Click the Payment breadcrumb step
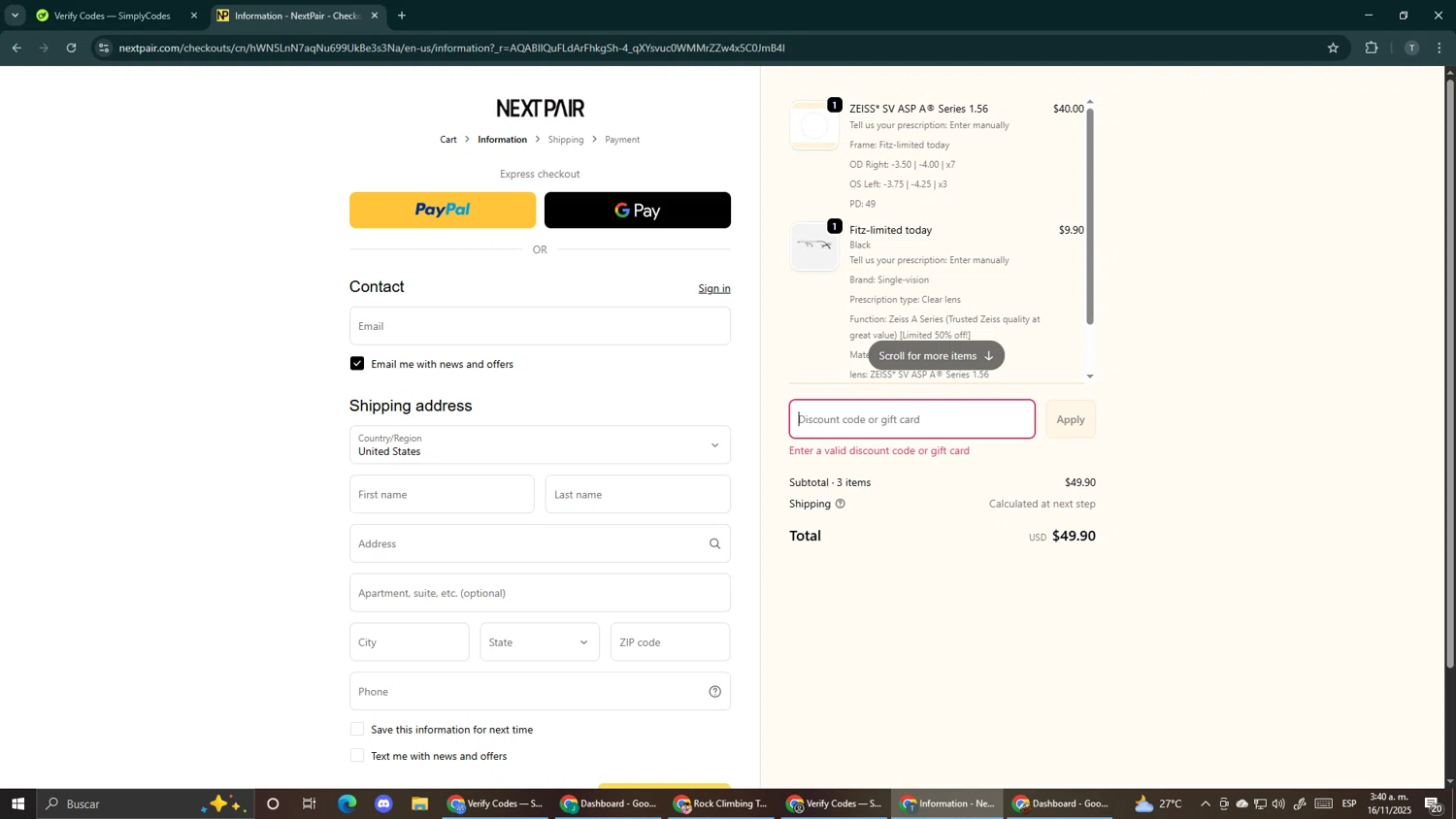The width and height of the screenshot is (1456, 819). (x=622, y=140)
